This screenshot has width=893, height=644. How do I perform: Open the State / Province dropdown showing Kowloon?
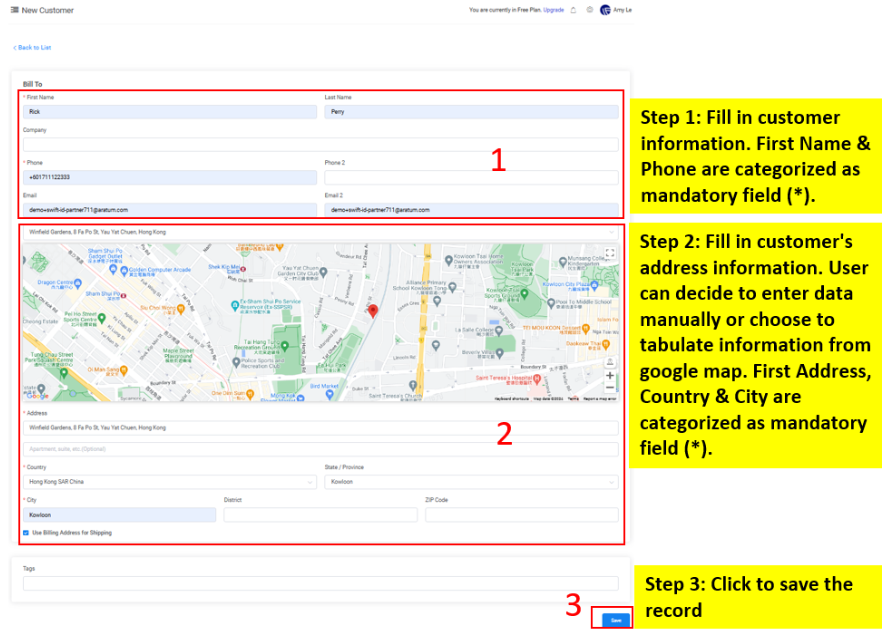click(472, 482)
